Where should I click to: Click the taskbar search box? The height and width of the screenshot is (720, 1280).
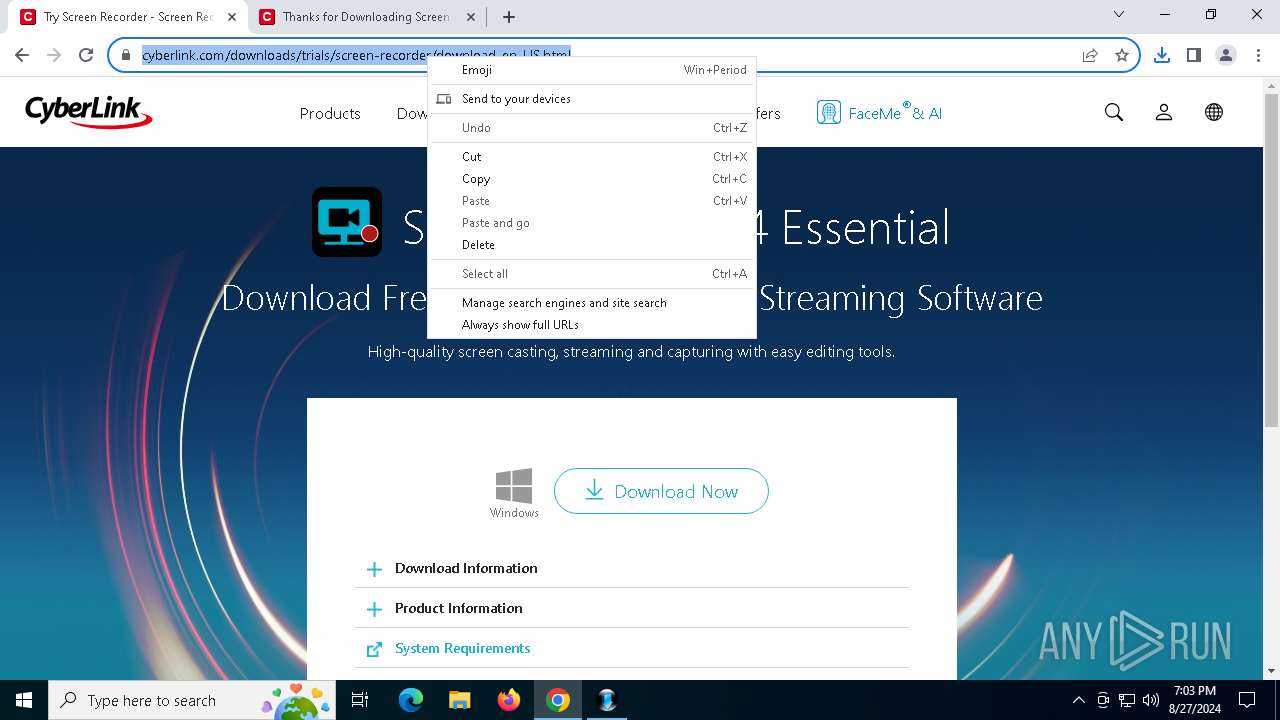click(x=193, y=700)
